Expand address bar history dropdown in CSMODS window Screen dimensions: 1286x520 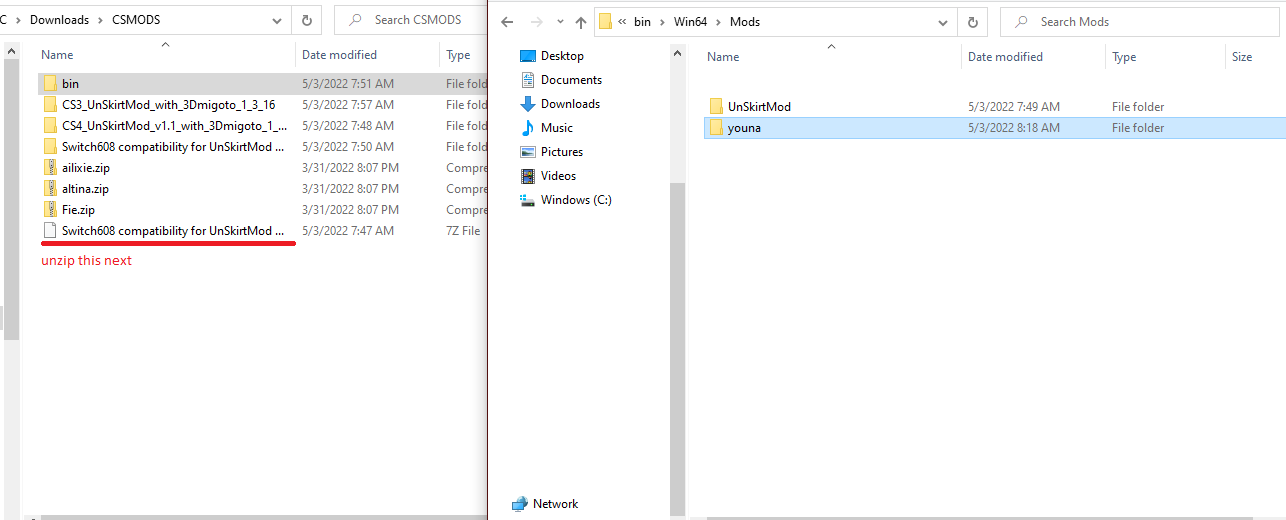pyautogui.click(x=277, y=19)
